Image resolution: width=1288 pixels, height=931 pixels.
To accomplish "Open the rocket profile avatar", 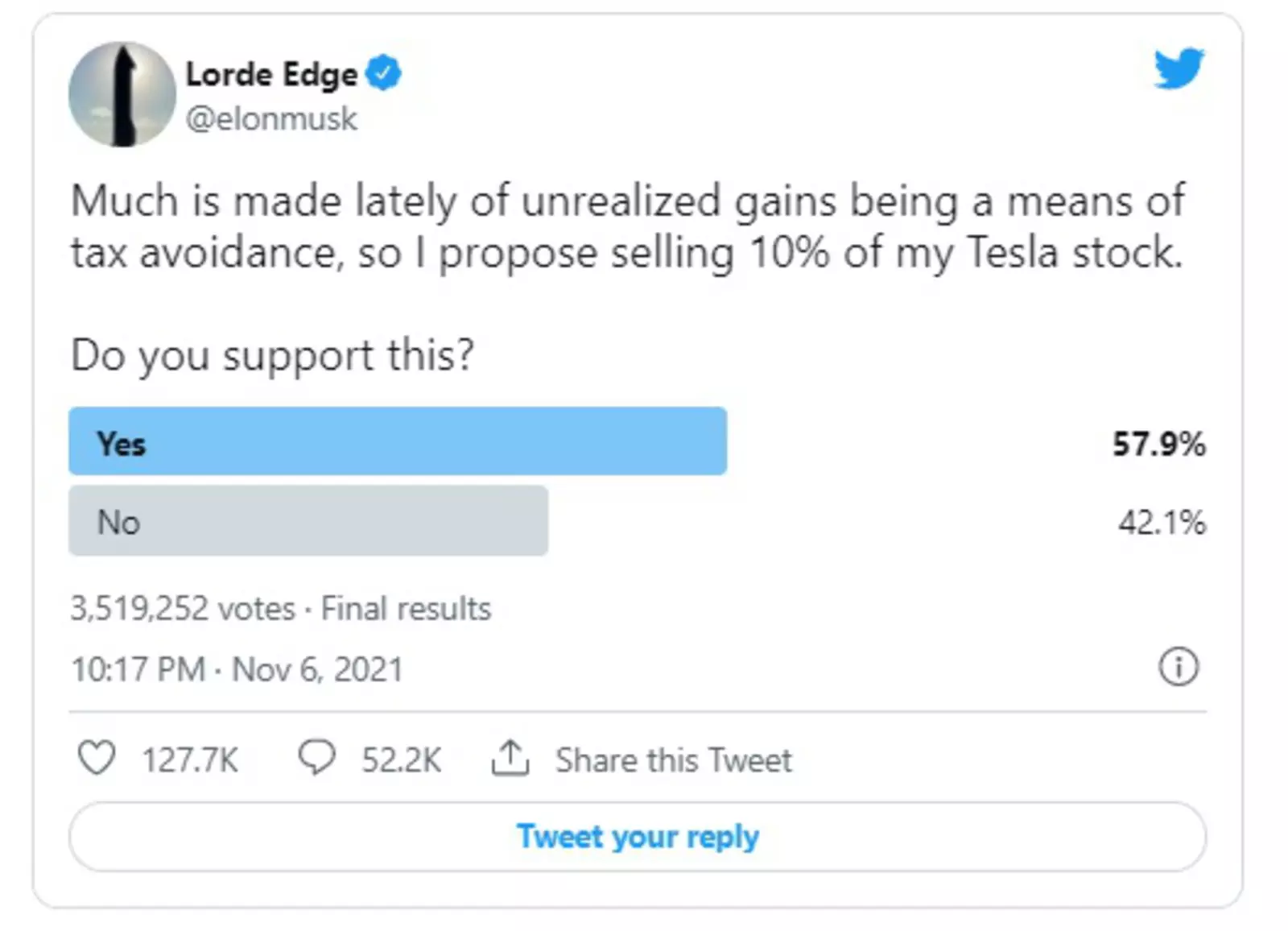I will pyautogui.click(x=122, y=95).
